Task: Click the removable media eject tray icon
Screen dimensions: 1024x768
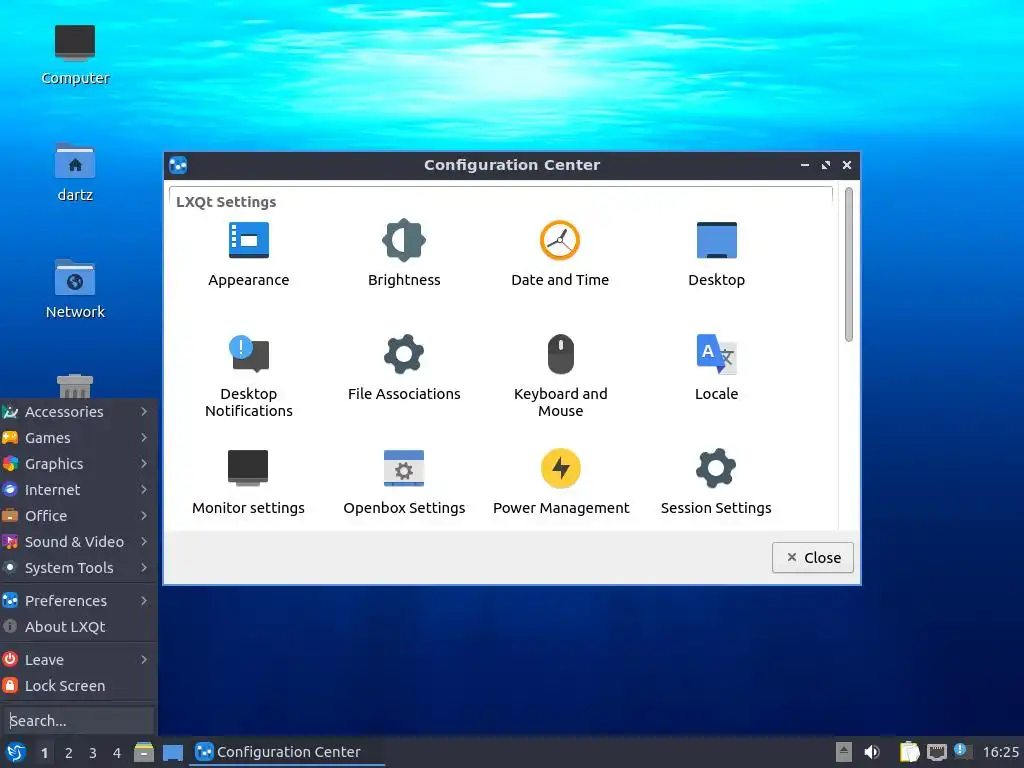Action: [x=844, y=752]
